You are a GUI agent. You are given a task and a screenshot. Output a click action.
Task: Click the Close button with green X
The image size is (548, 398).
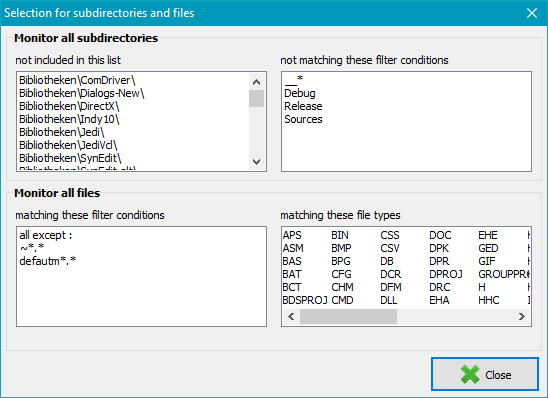click(x=485, y=374)
